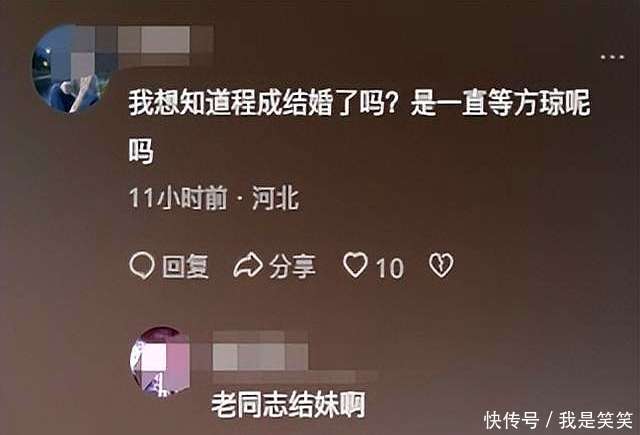
Task: Click the 分享 label
Action: click(292, 267)
